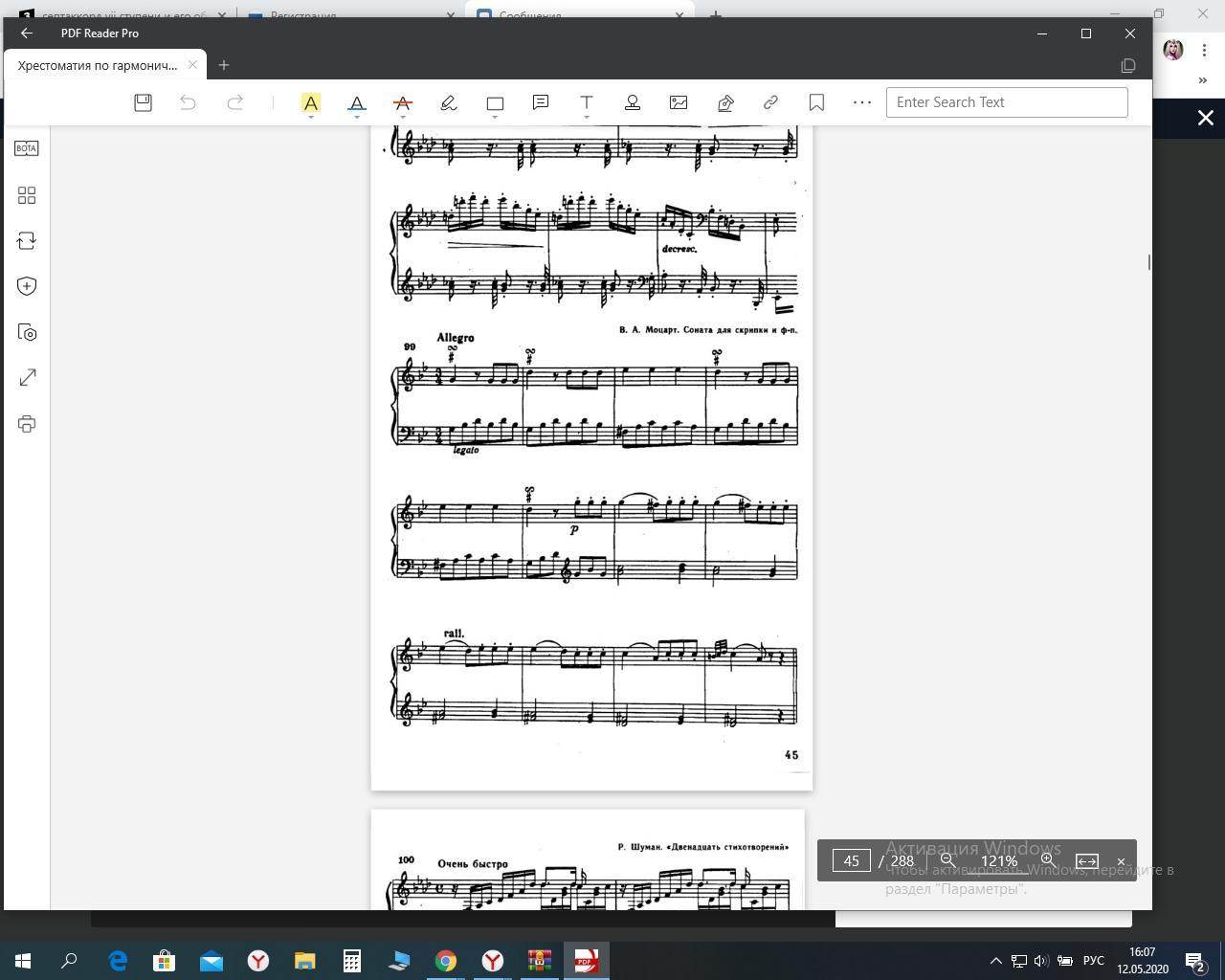This screenshot has width=1225, height=980.
Task: Go back with the arrow in PDF Reader Pro
Action: 27,33
